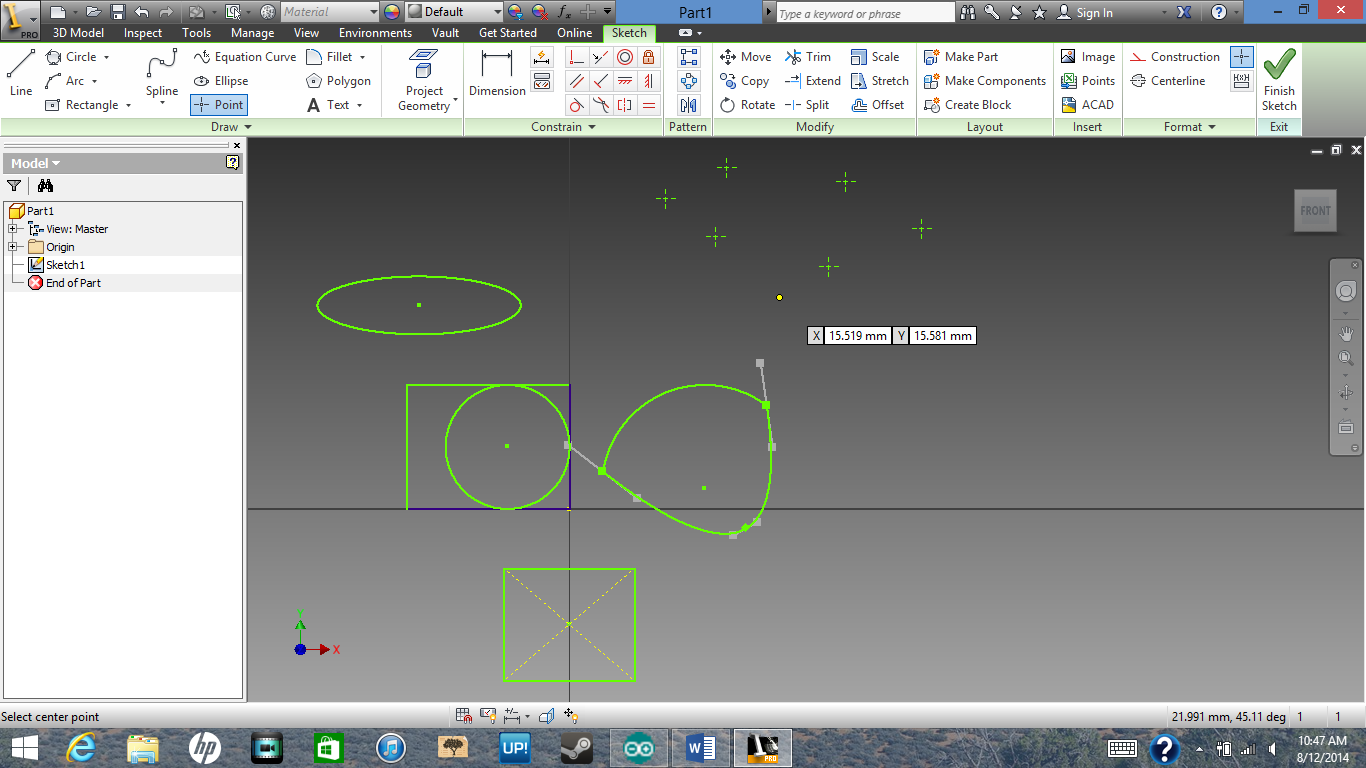Screen dimensions: 1366x768
Task: Toggle Centerline format
Action: coord(1168,81)
